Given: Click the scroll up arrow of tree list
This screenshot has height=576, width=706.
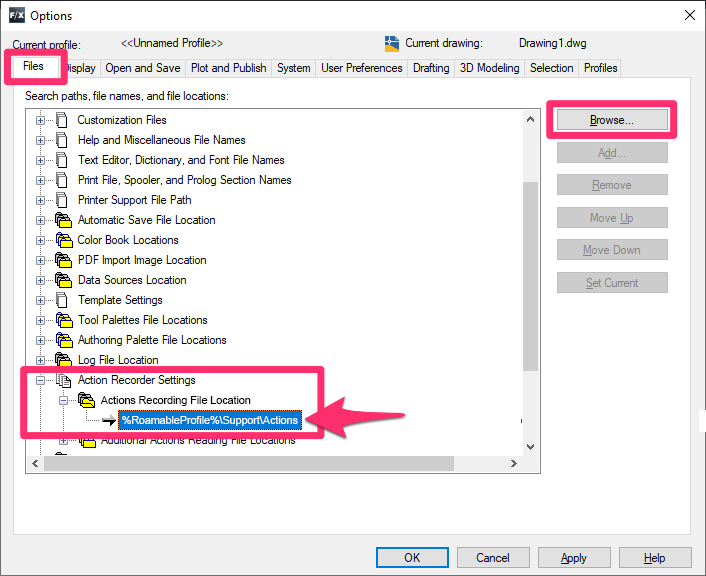Looking at the screenshot, I should coord(530,119).
